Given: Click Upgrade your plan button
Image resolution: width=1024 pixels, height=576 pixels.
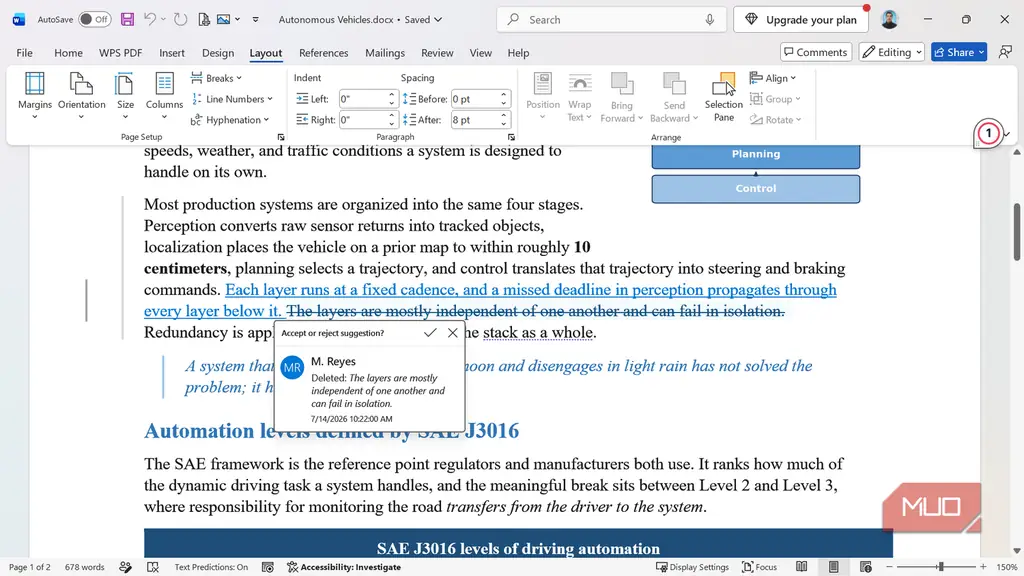Looking at the screenshot, I should (801, 20).
